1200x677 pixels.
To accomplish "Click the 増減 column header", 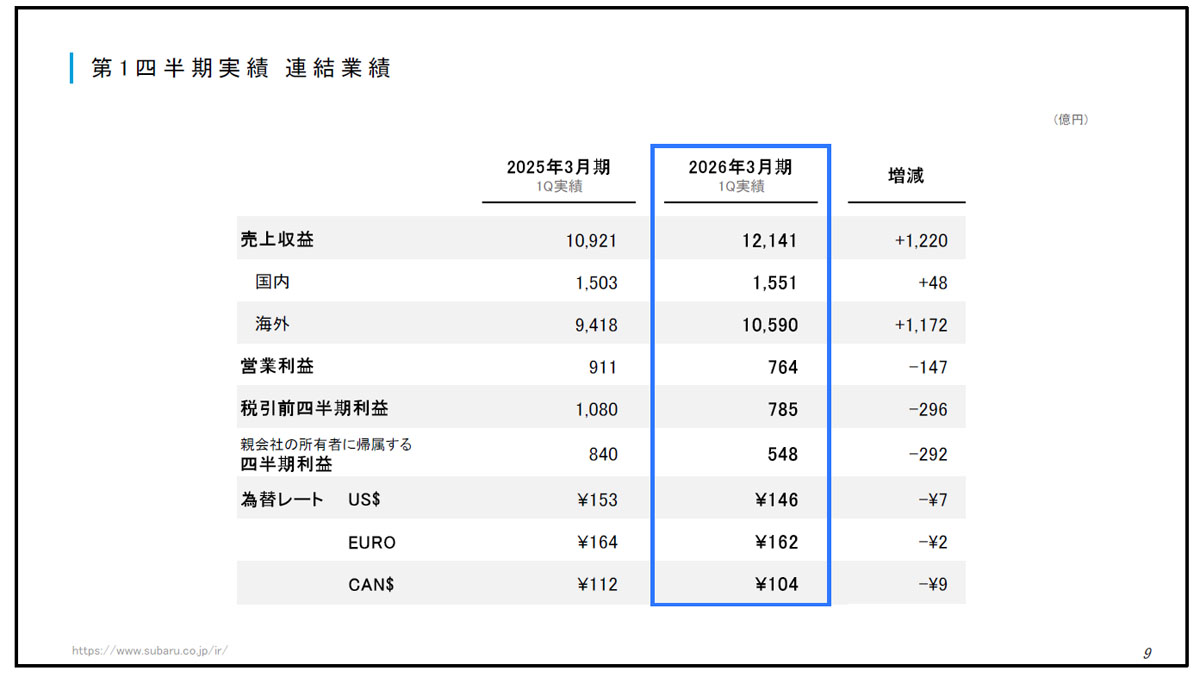I will pos(906,176).
